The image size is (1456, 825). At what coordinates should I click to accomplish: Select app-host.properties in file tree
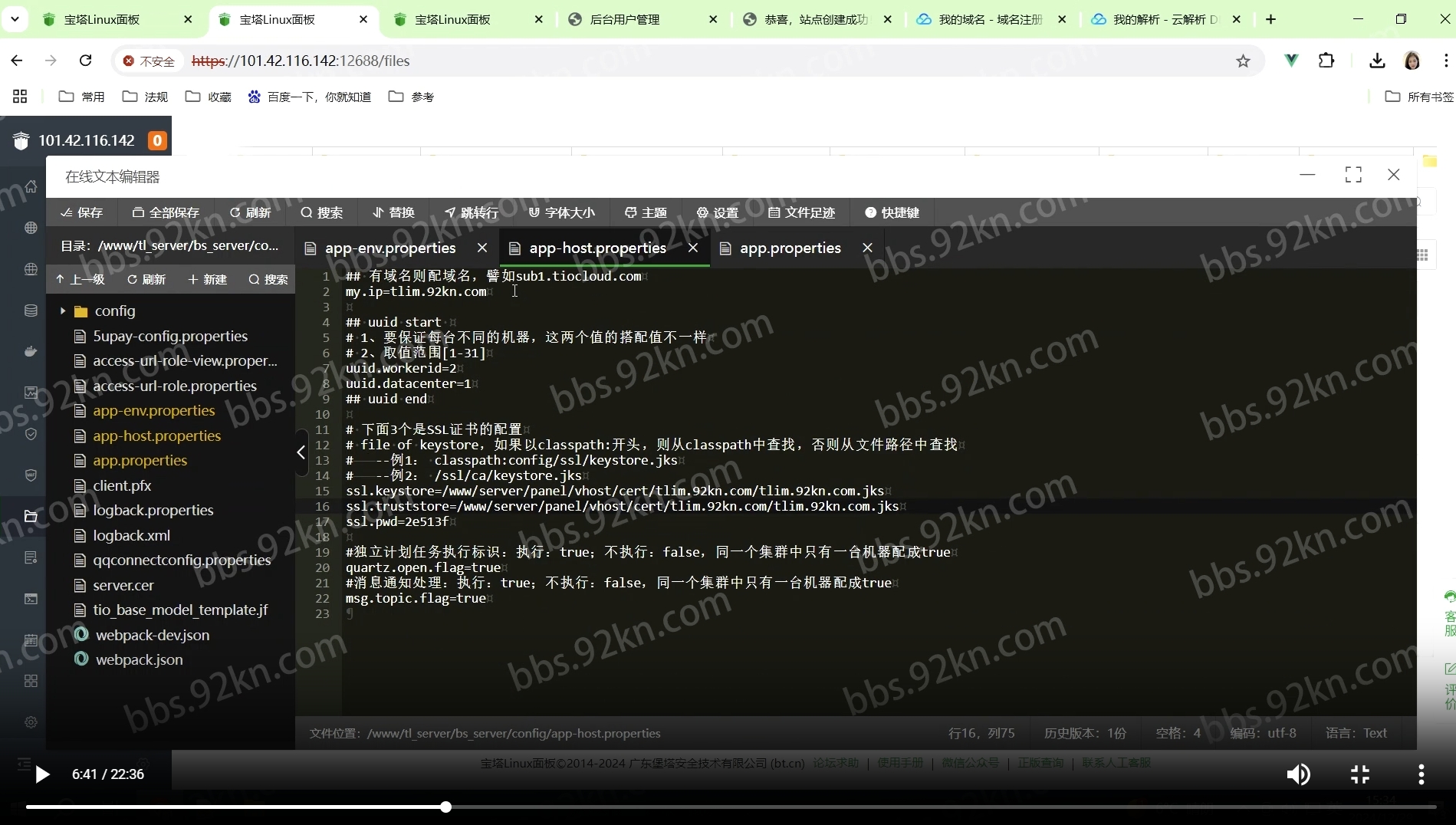(x=156, y=436)
